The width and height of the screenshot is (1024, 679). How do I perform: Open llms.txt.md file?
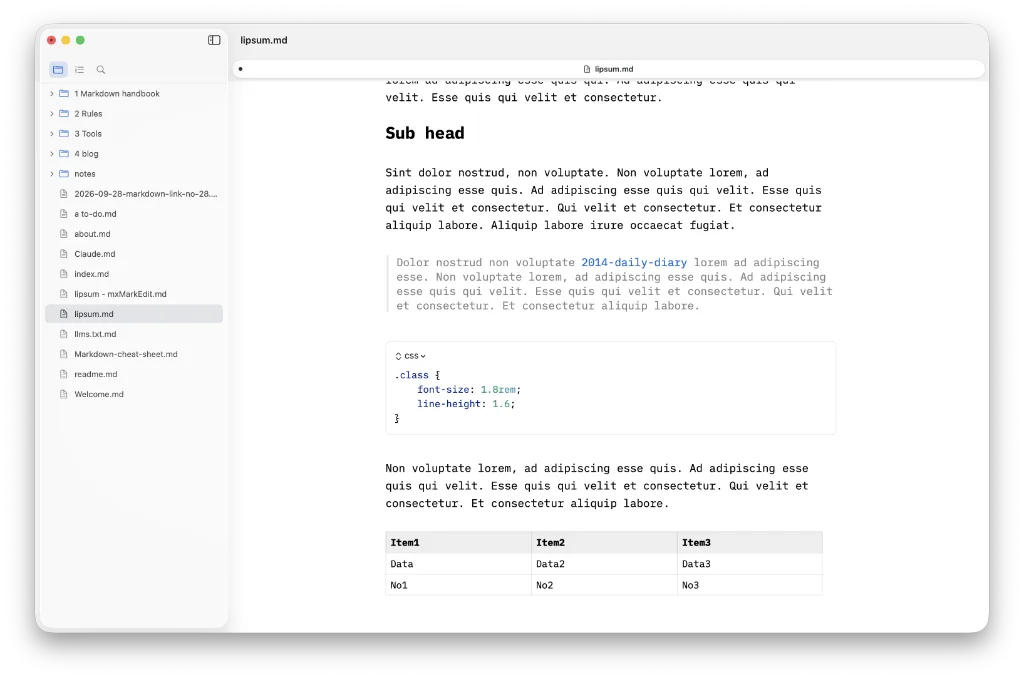(x=95, y=334)
